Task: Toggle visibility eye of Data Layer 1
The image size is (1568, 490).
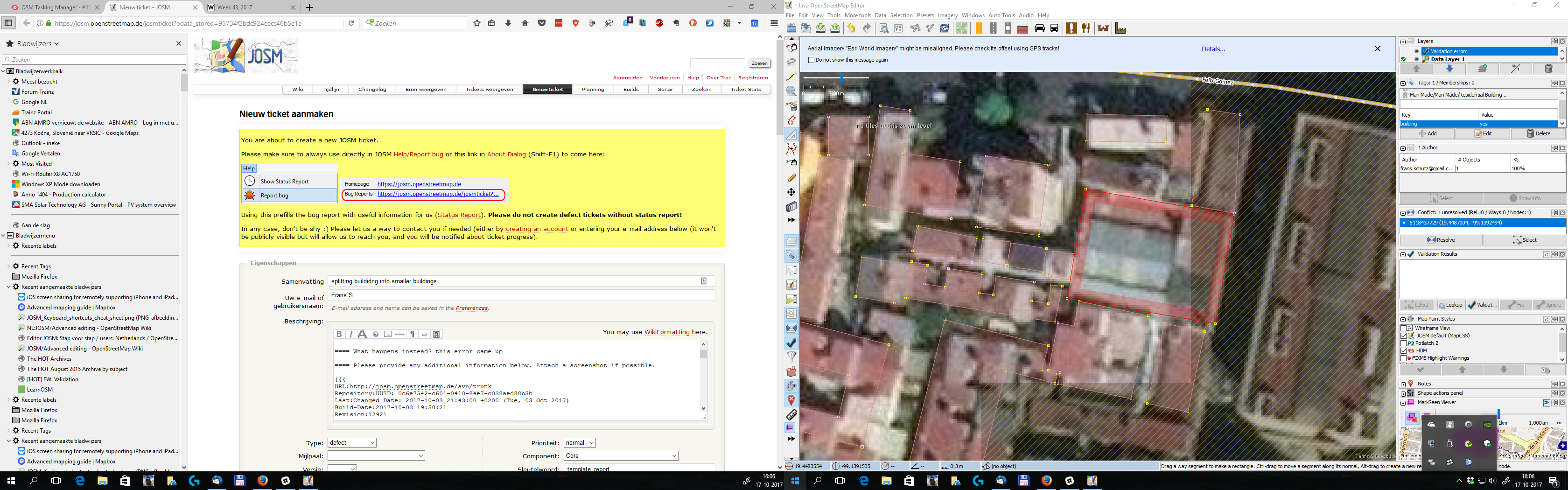Action: (x=1416, y=59)
